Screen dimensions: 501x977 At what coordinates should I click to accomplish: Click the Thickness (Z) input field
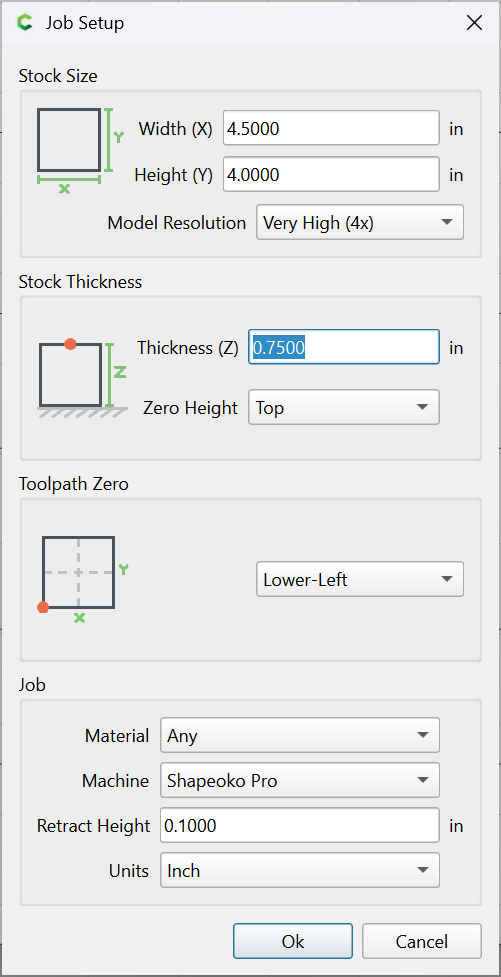coord(344,347)
